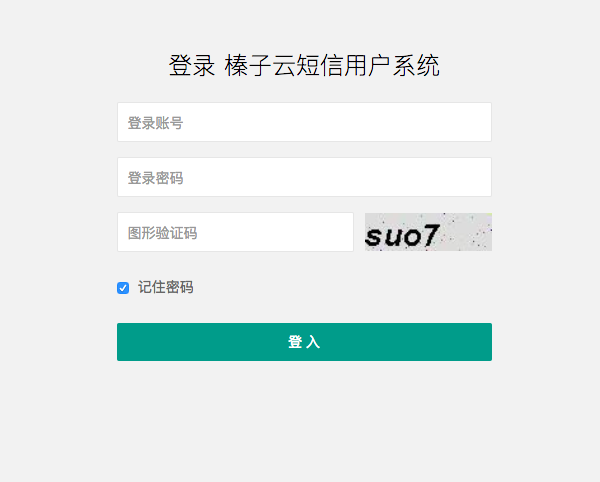The height and width of the screenshot is (482, 600).
Task: Click the 记住密码 label text
Action: 165,287
